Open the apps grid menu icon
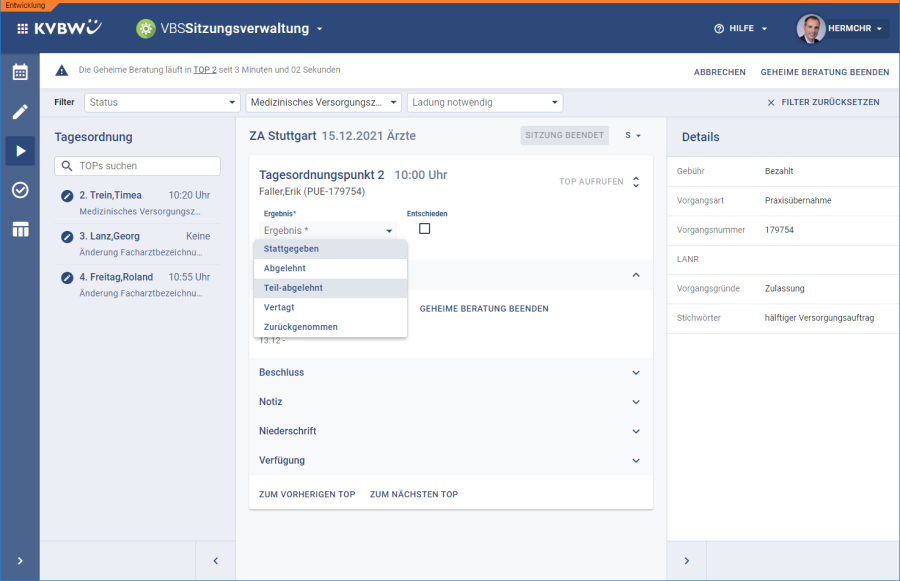Screen dimensions: 900x581 click(22, 29)
